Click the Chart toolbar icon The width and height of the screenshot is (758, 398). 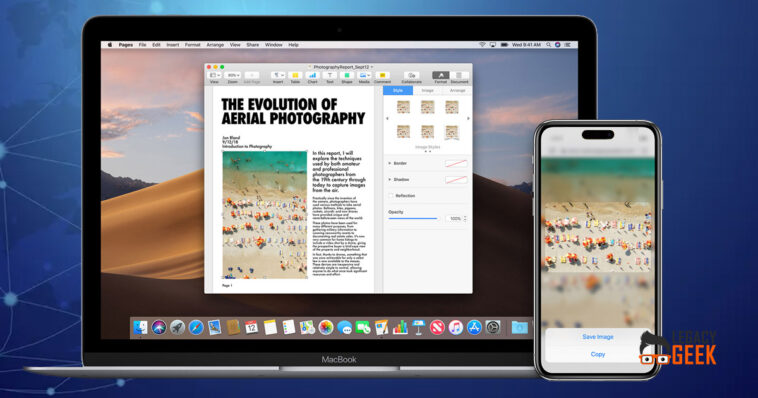[x=312, y=75]
